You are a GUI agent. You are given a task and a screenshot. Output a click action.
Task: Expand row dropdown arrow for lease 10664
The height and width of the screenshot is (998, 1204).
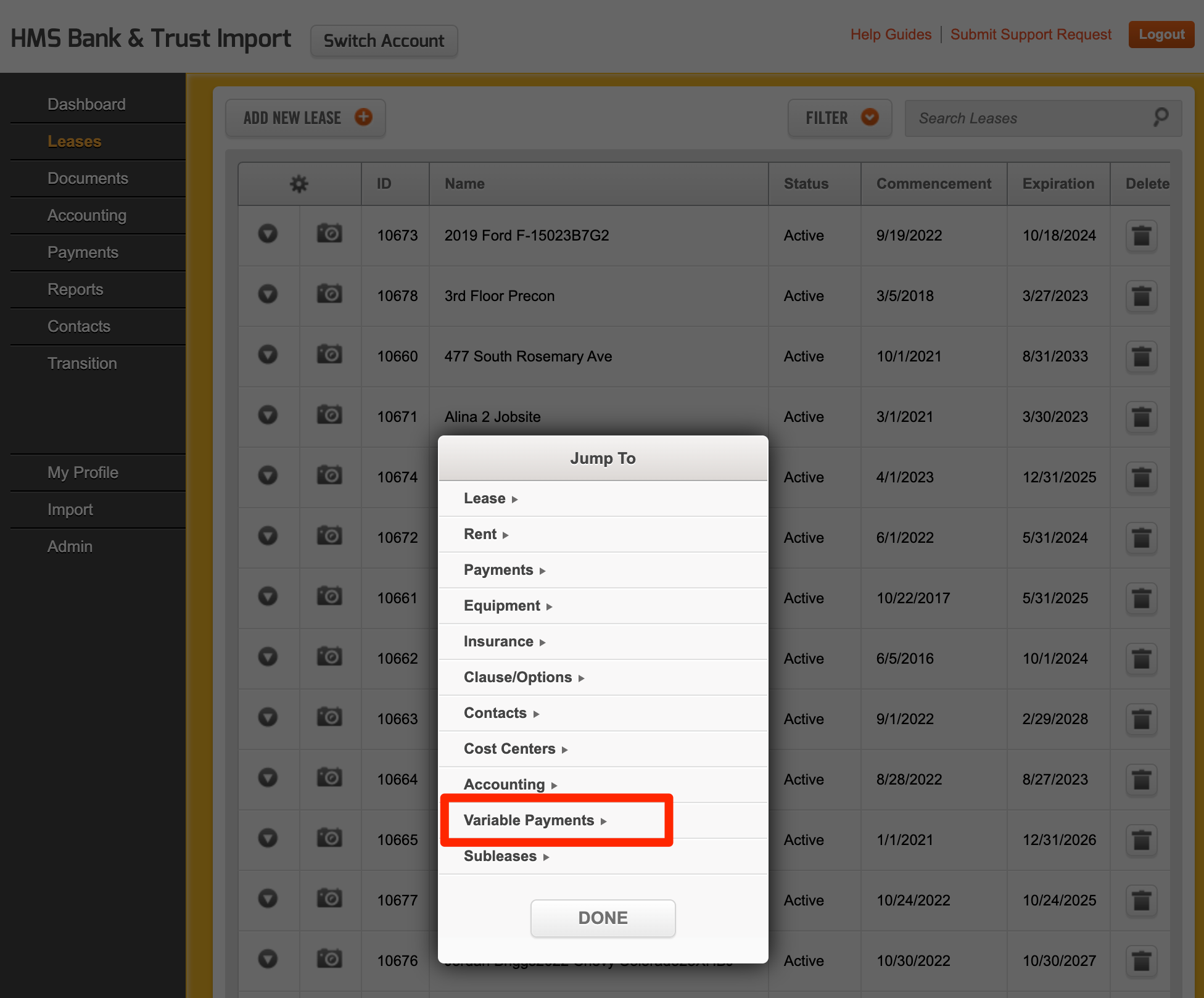click(268, 778)
